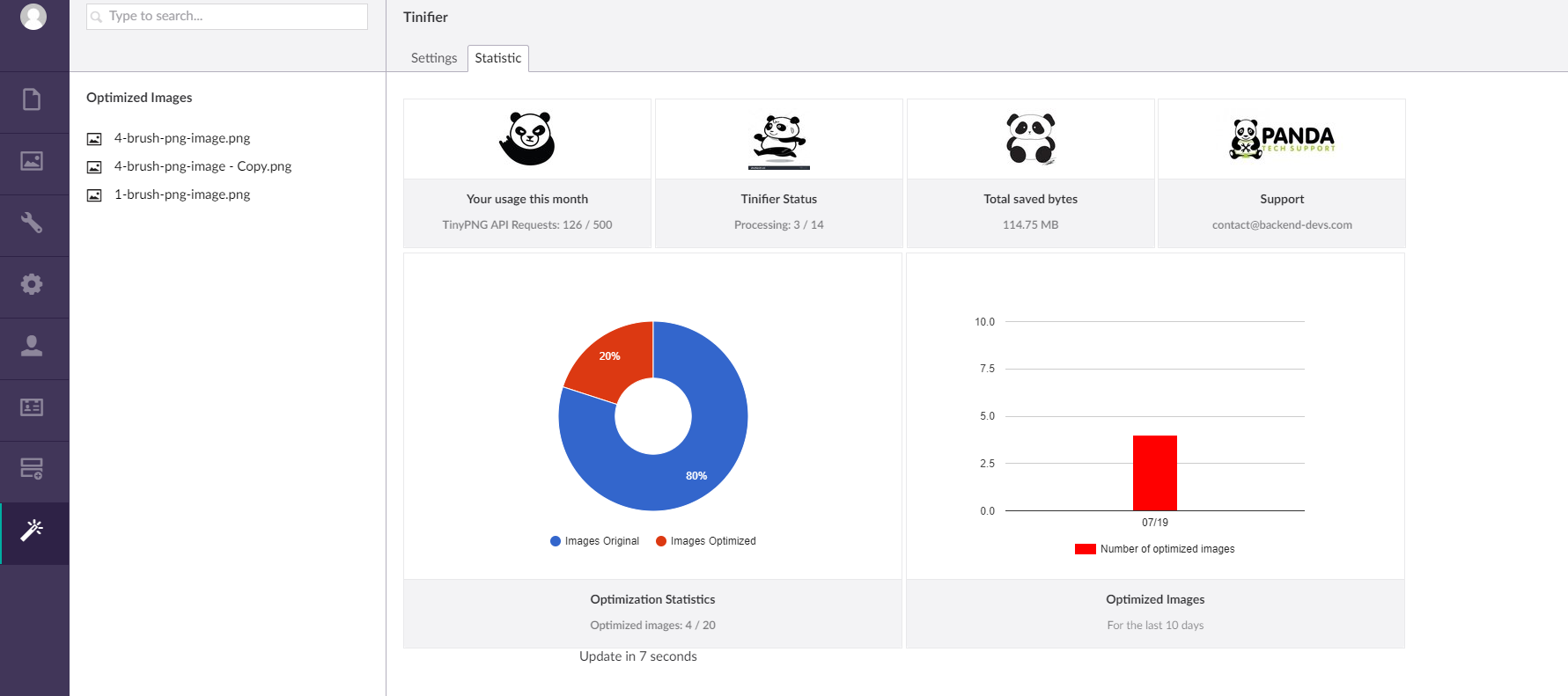The image size is (1568, 696).
Task: Click the contact@backend-devs.com support email
Action: 1281,225
